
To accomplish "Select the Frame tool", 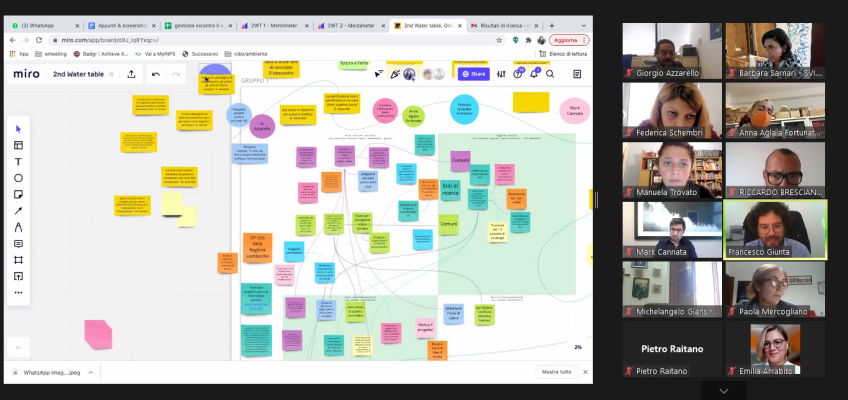I will [x=18, y=260].
